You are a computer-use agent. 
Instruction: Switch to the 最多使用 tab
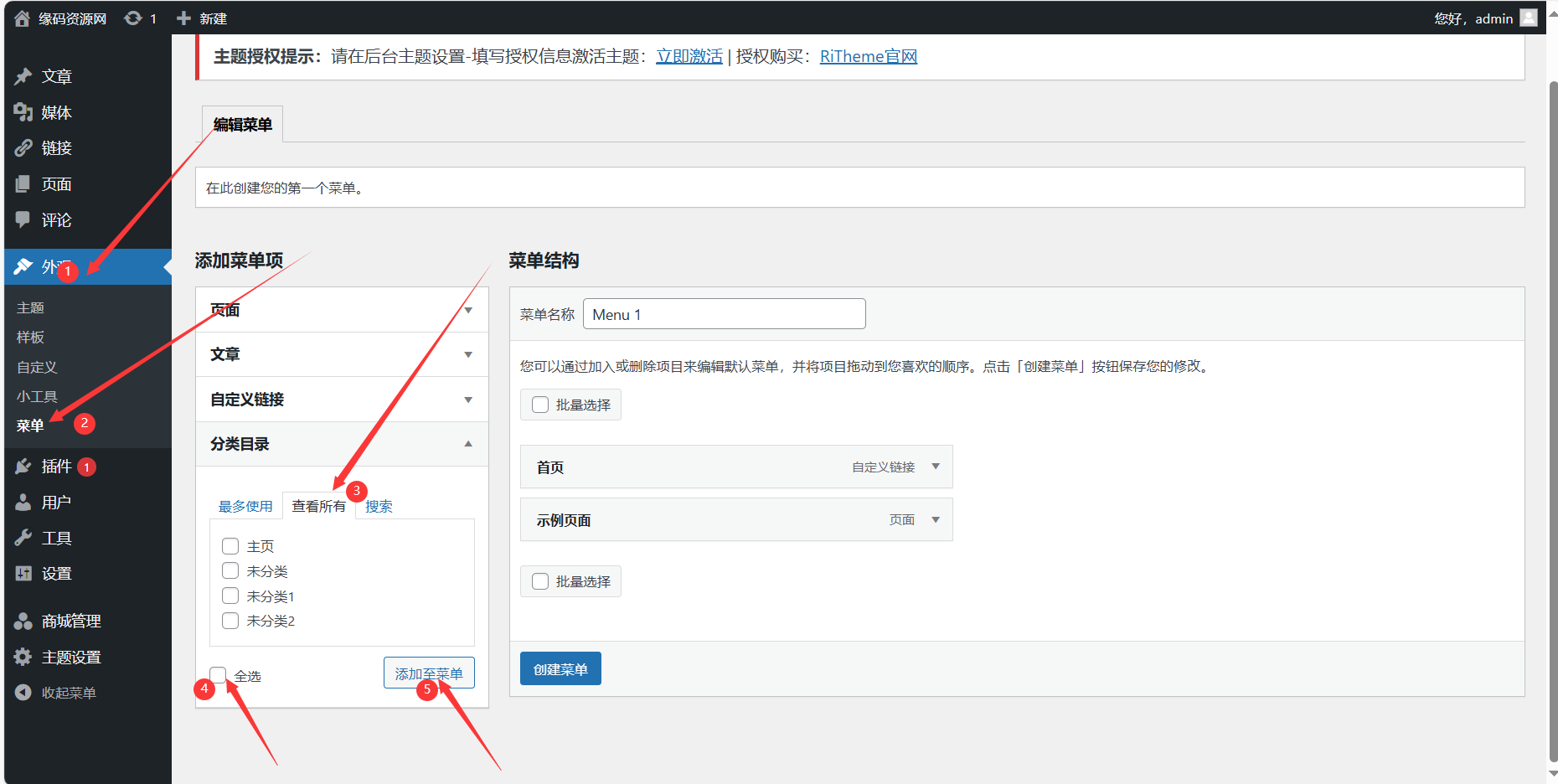point(245,506)
